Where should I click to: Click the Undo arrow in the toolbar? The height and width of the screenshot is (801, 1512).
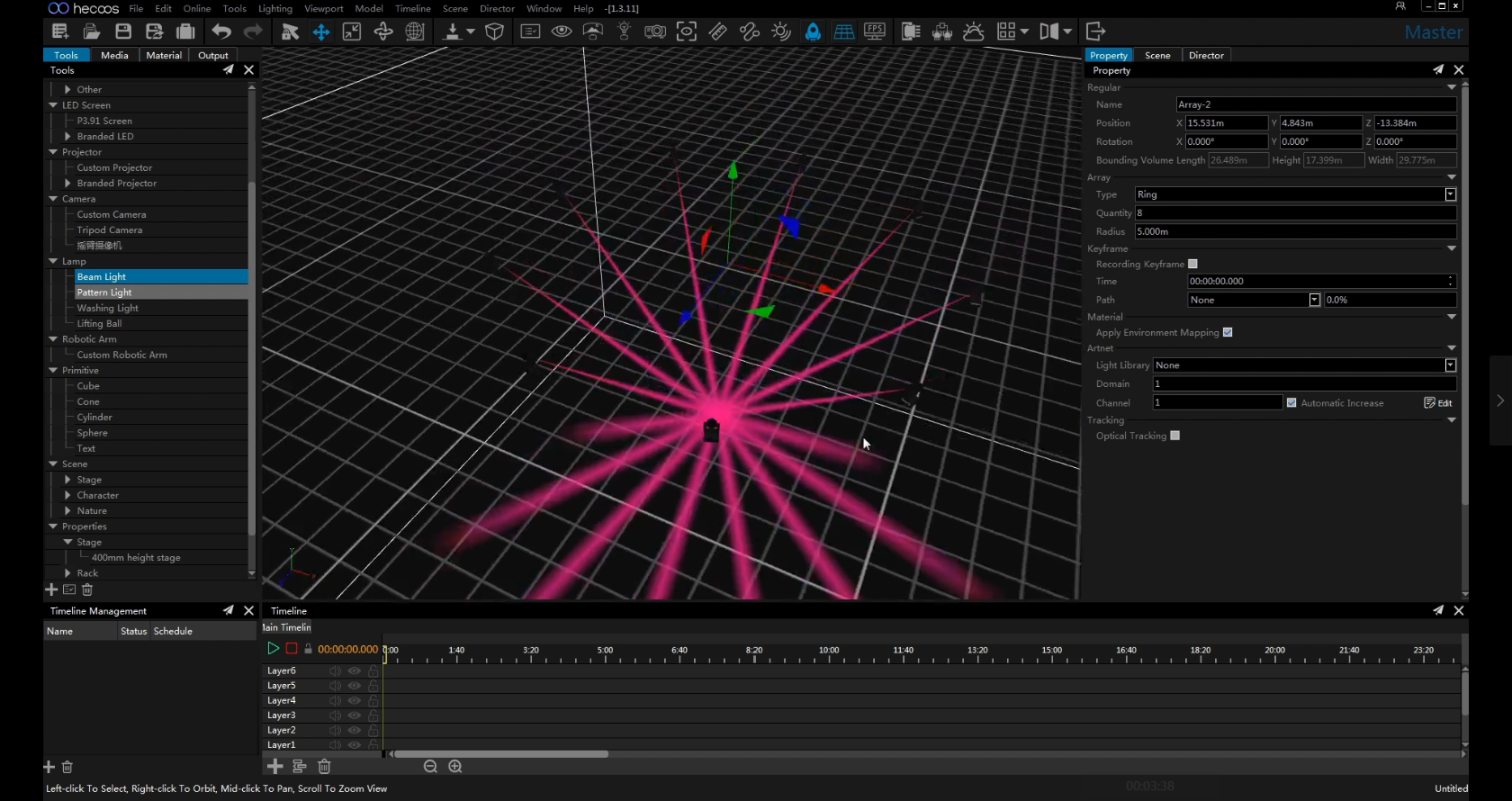pos(221,31)
